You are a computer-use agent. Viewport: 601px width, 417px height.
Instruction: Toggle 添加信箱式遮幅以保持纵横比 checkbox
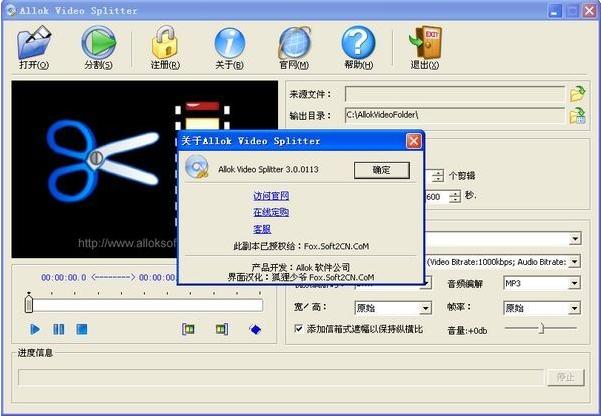299,328
